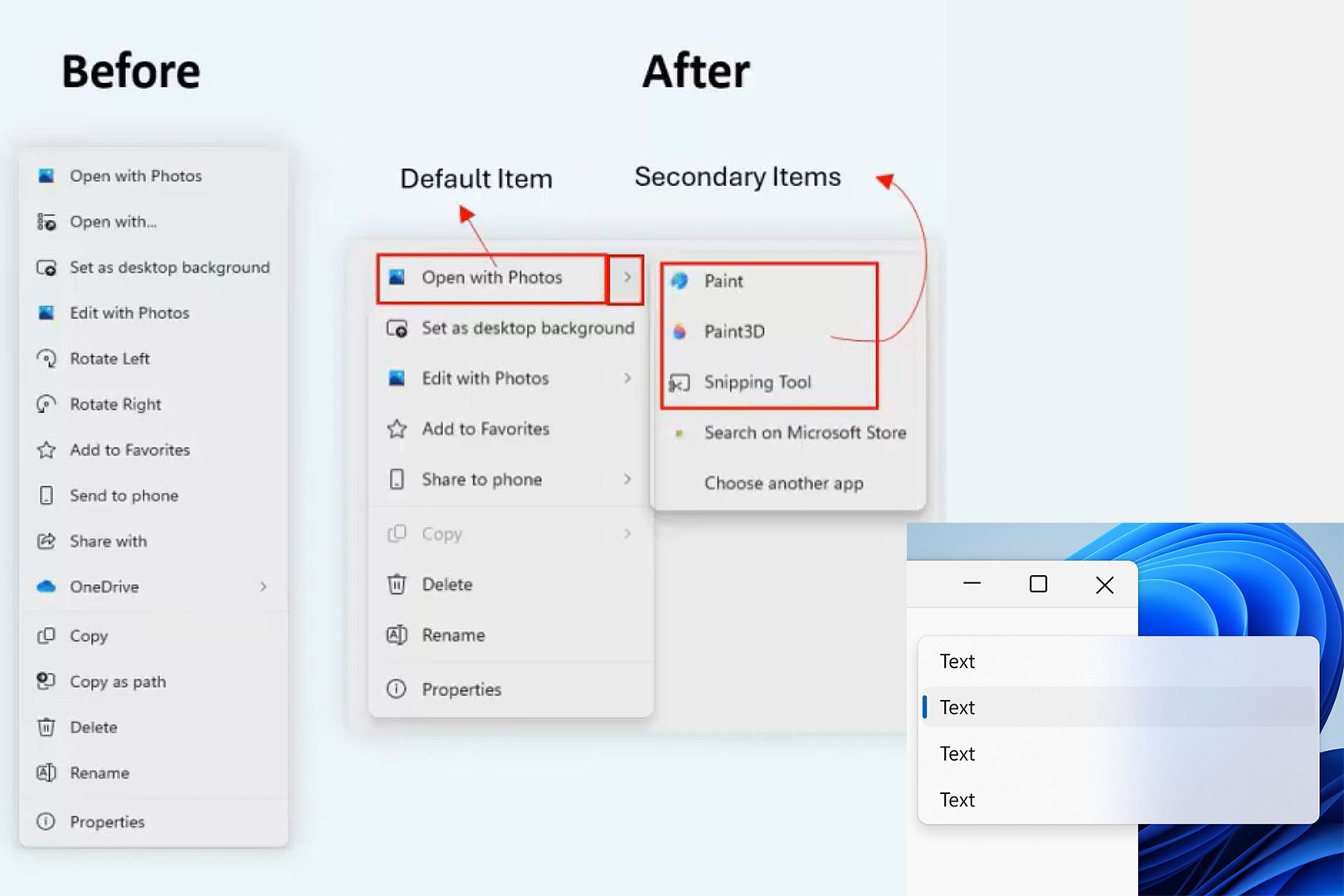Expand the Edit with Photos chevron in After menu
Image resolution: width=1344 pixels, height=896 pixels.
(627, 378)
